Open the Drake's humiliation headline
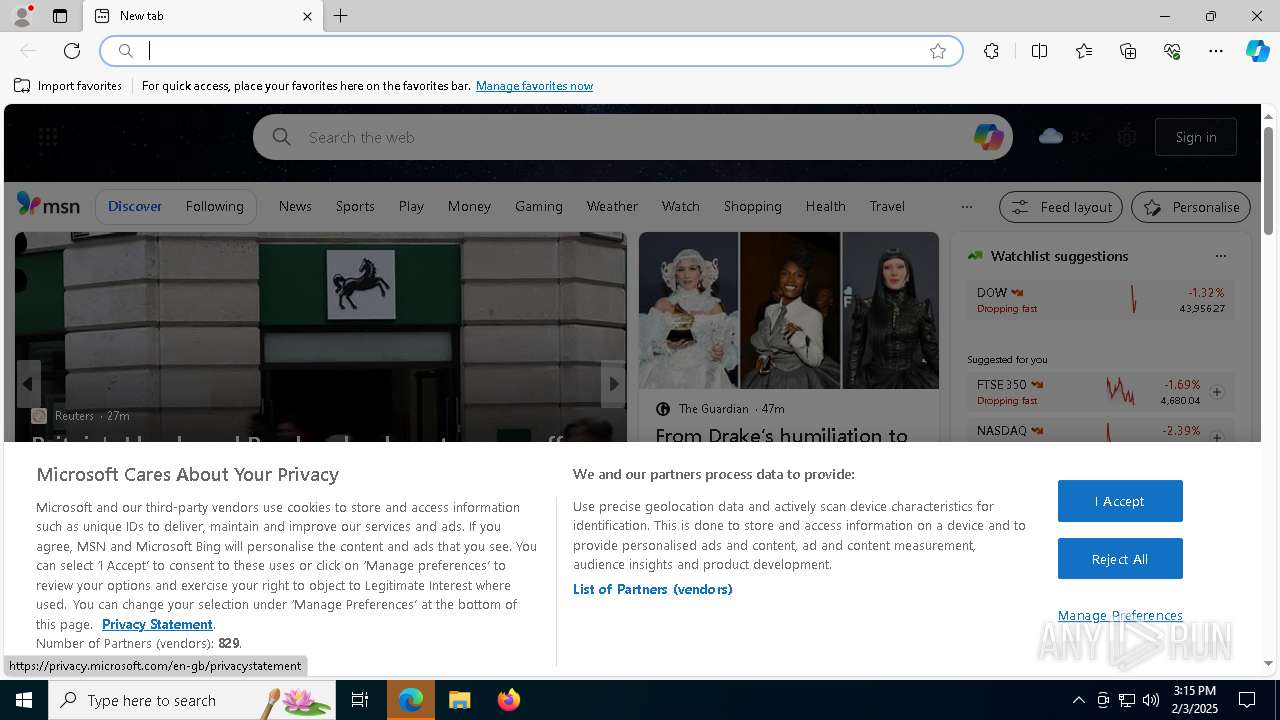The width and height of the screenshot is (1280, 720). point(781,435)
